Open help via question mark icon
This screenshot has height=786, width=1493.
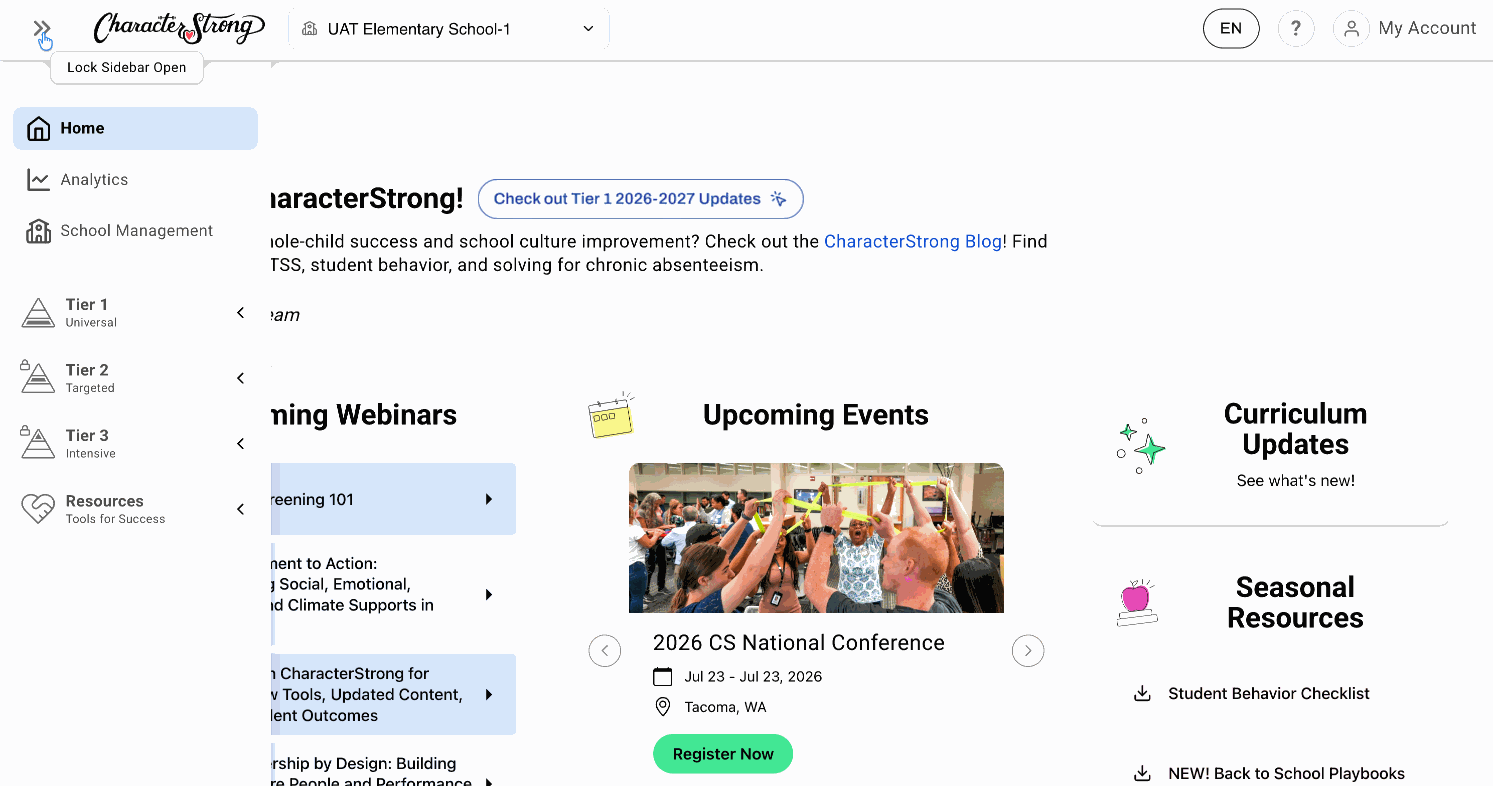pyautogui.click(x=1296, y=29)
